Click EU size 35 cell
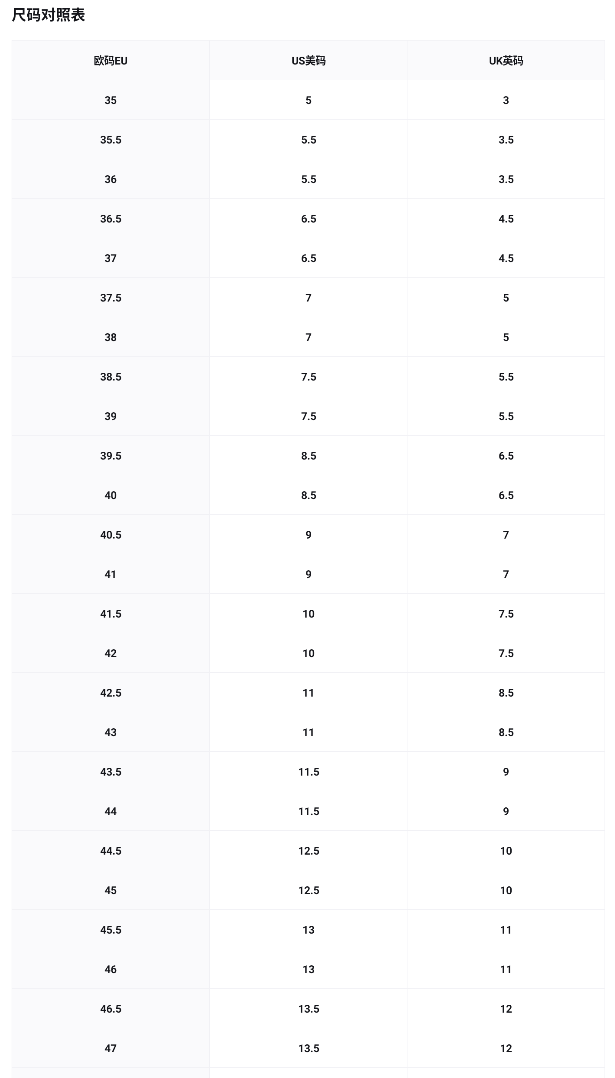615x1078 pixels. tap(111, 100)
